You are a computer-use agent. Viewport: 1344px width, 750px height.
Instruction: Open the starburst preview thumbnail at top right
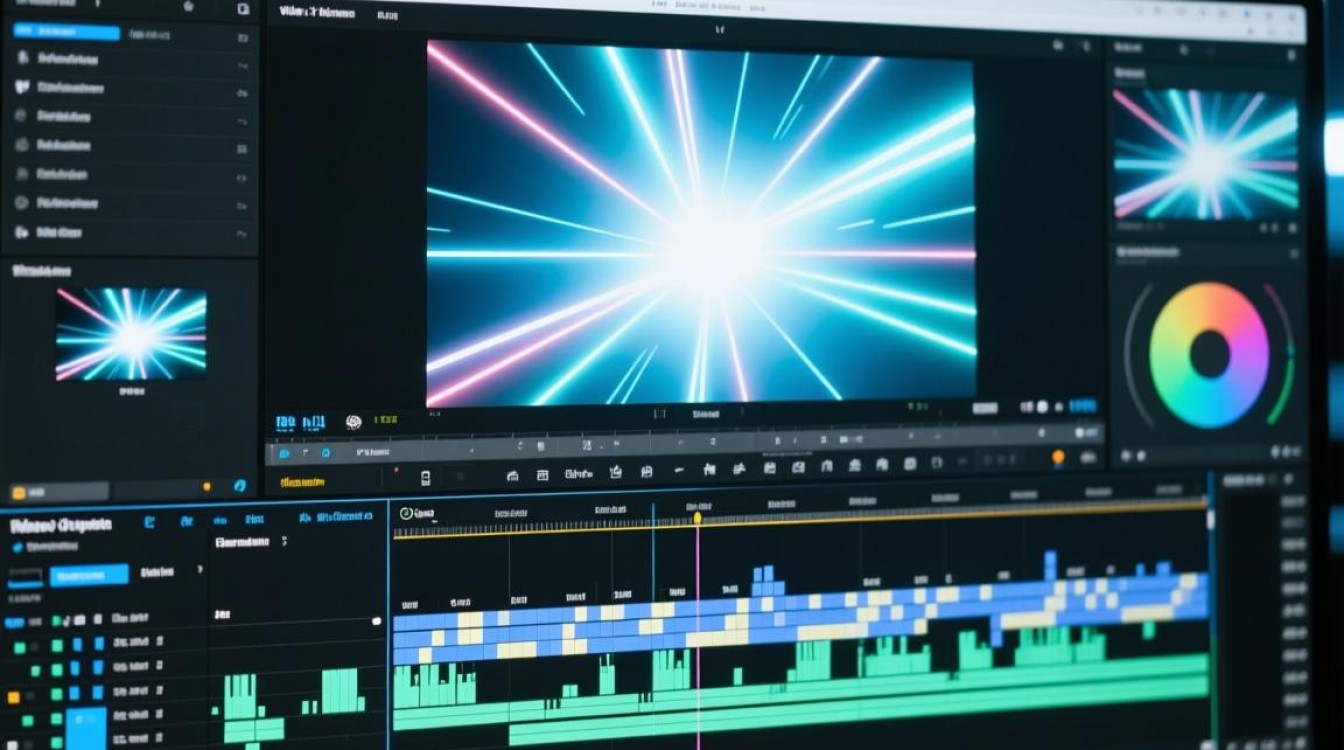pos(1204,154)
